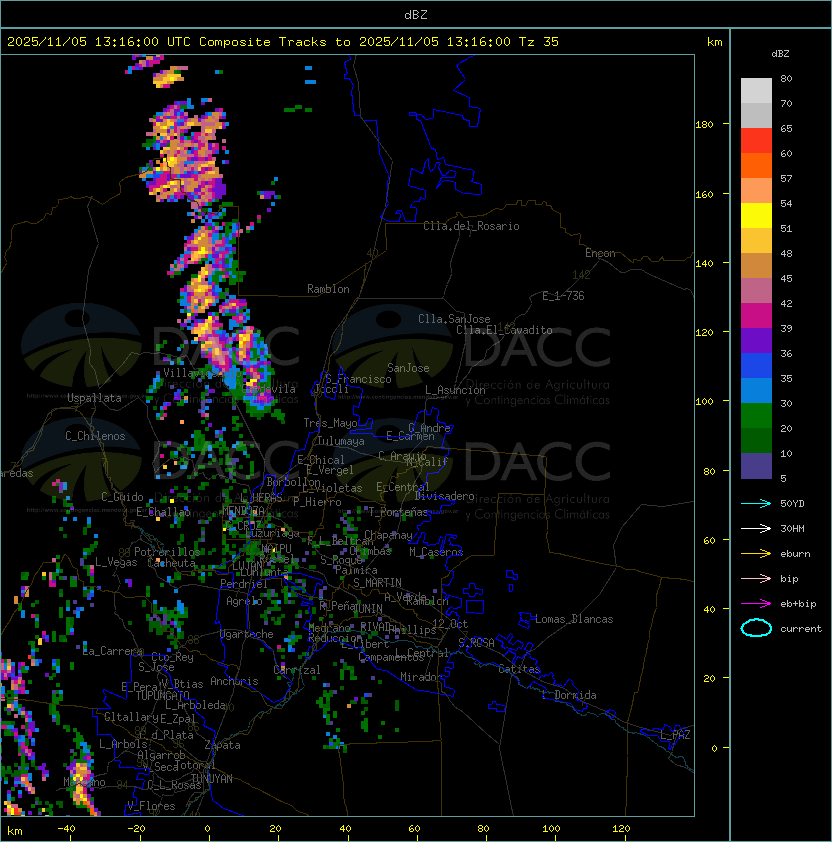Click the 'Encon' map label
The width and height of the screenshot is (832, 842).
coord(600,253)
